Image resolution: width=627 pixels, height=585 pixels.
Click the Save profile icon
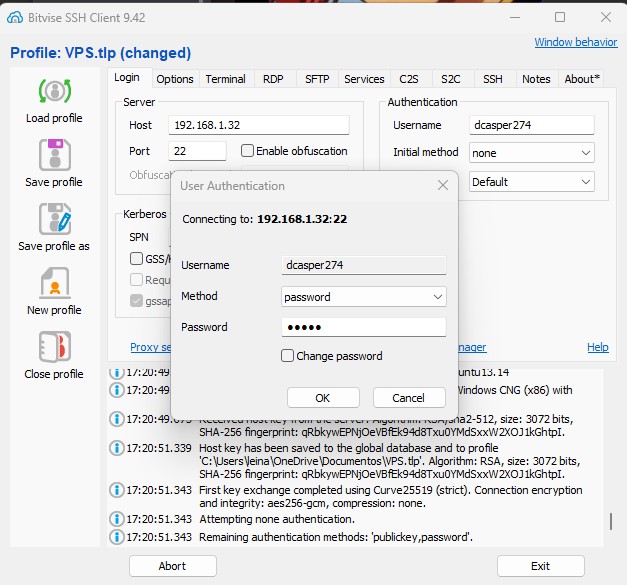[x=54, y=155]
